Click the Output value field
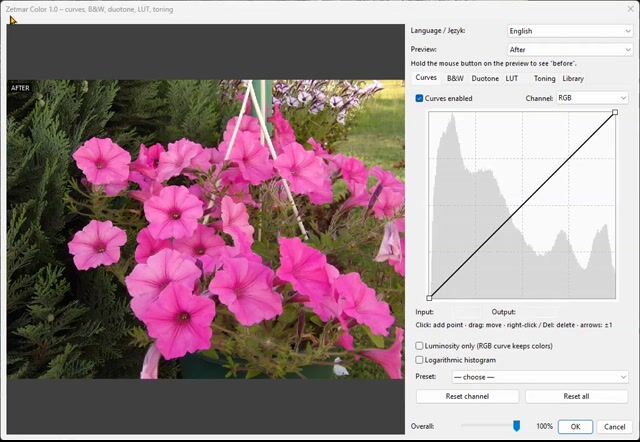This screenshot has width=640, height=442. click(541, 312)
